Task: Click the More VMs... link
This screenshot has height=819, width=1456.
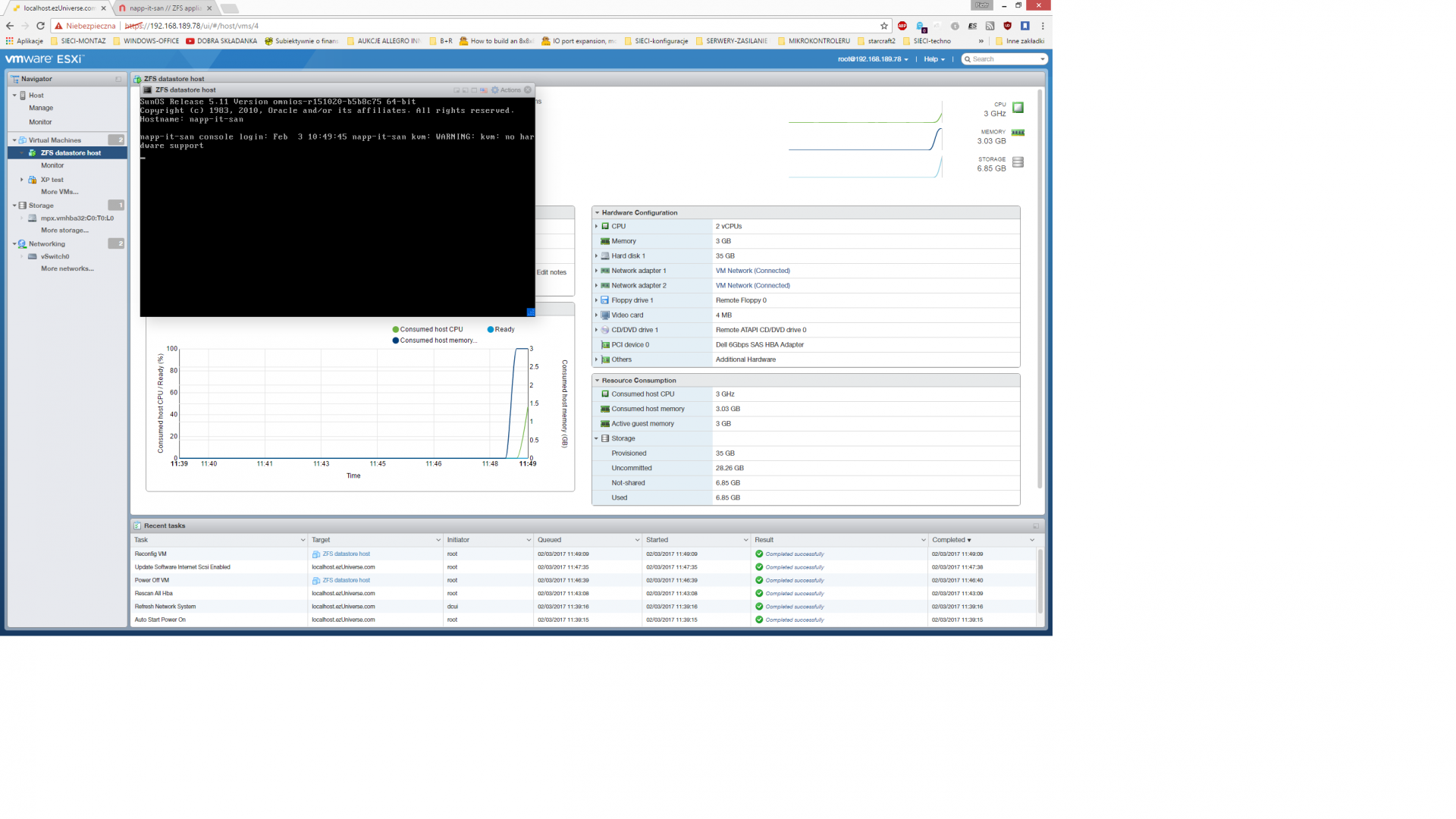Action: click(x=60, y=192)
